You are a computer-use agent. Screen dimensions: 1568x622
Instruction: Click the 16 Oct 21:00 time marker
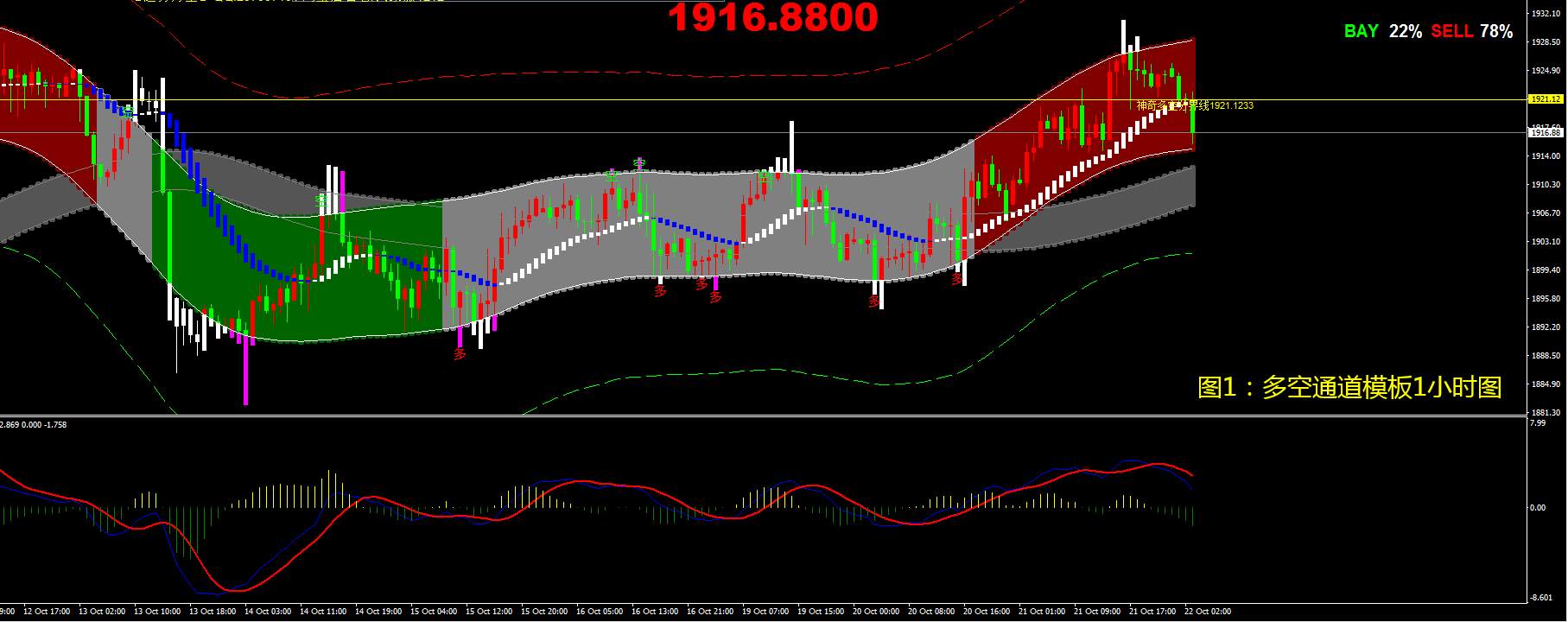click(x=710, y=612)
